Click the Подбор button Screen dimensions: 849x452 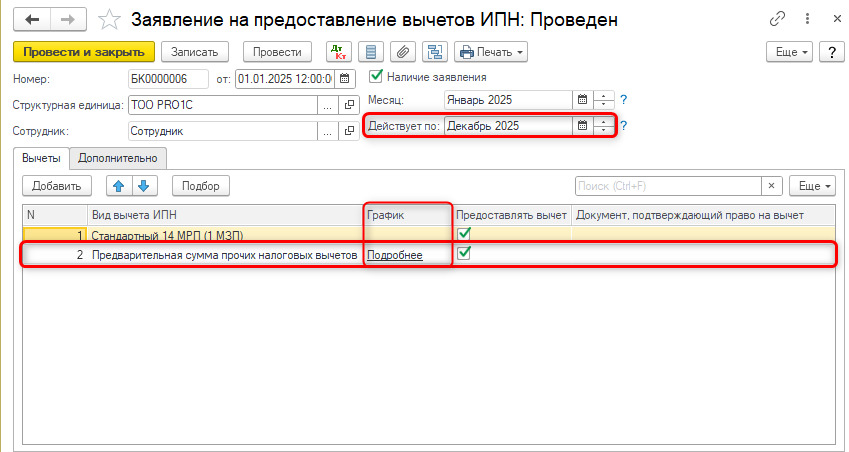(x=201, y=186)
